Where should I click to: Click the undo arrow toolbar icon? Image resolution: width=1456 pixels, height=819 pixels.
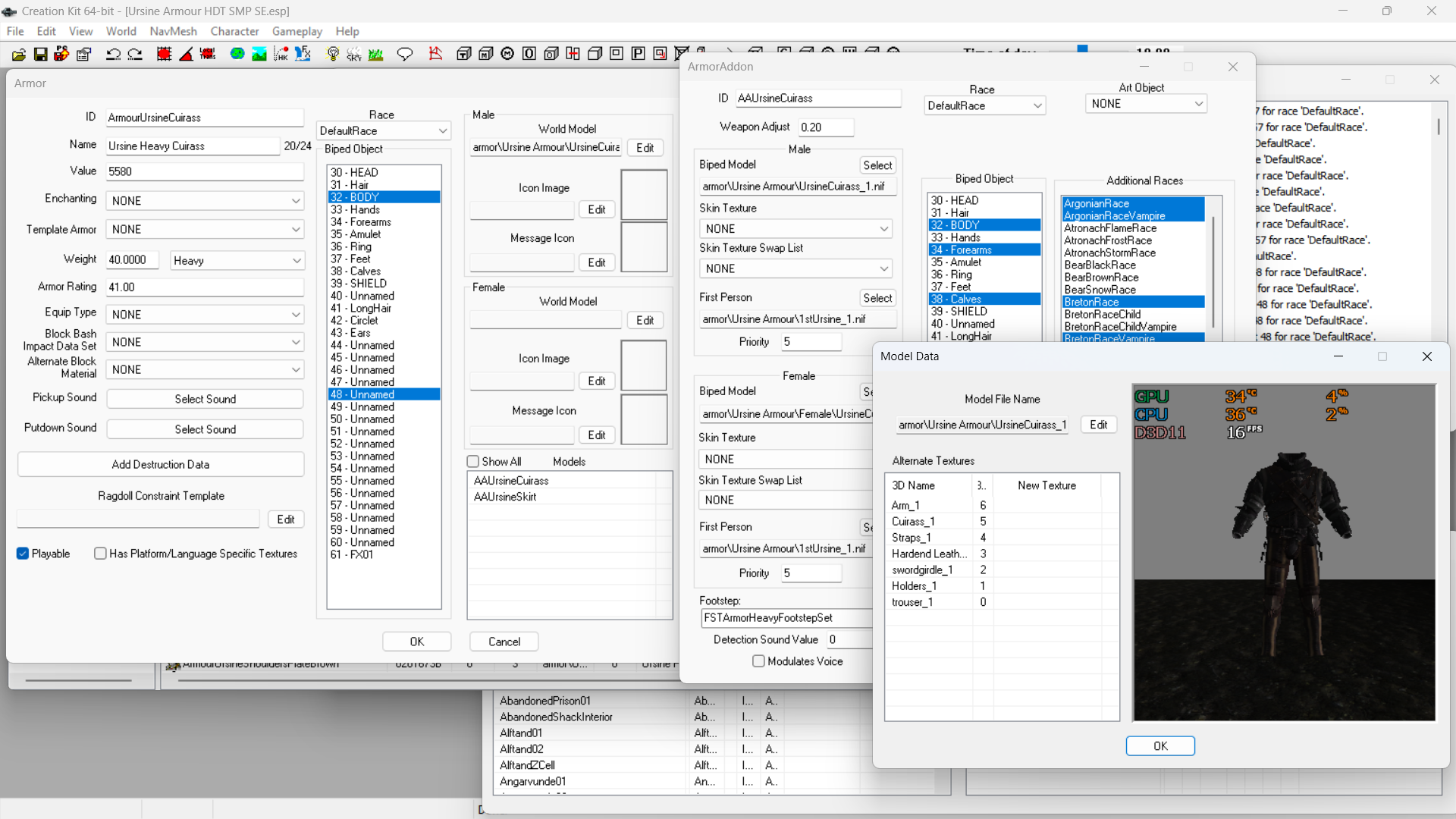[x=113, y=54]
